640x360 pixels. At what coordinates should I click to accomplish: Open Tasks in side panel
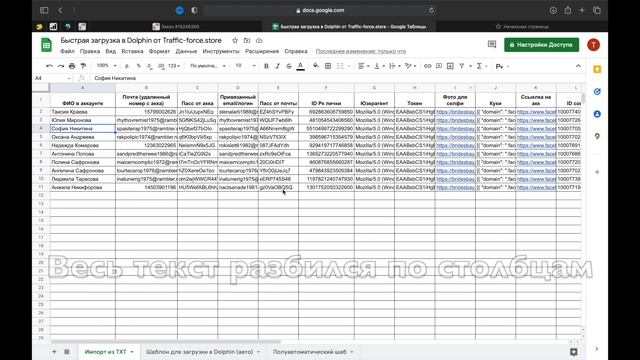597,91
